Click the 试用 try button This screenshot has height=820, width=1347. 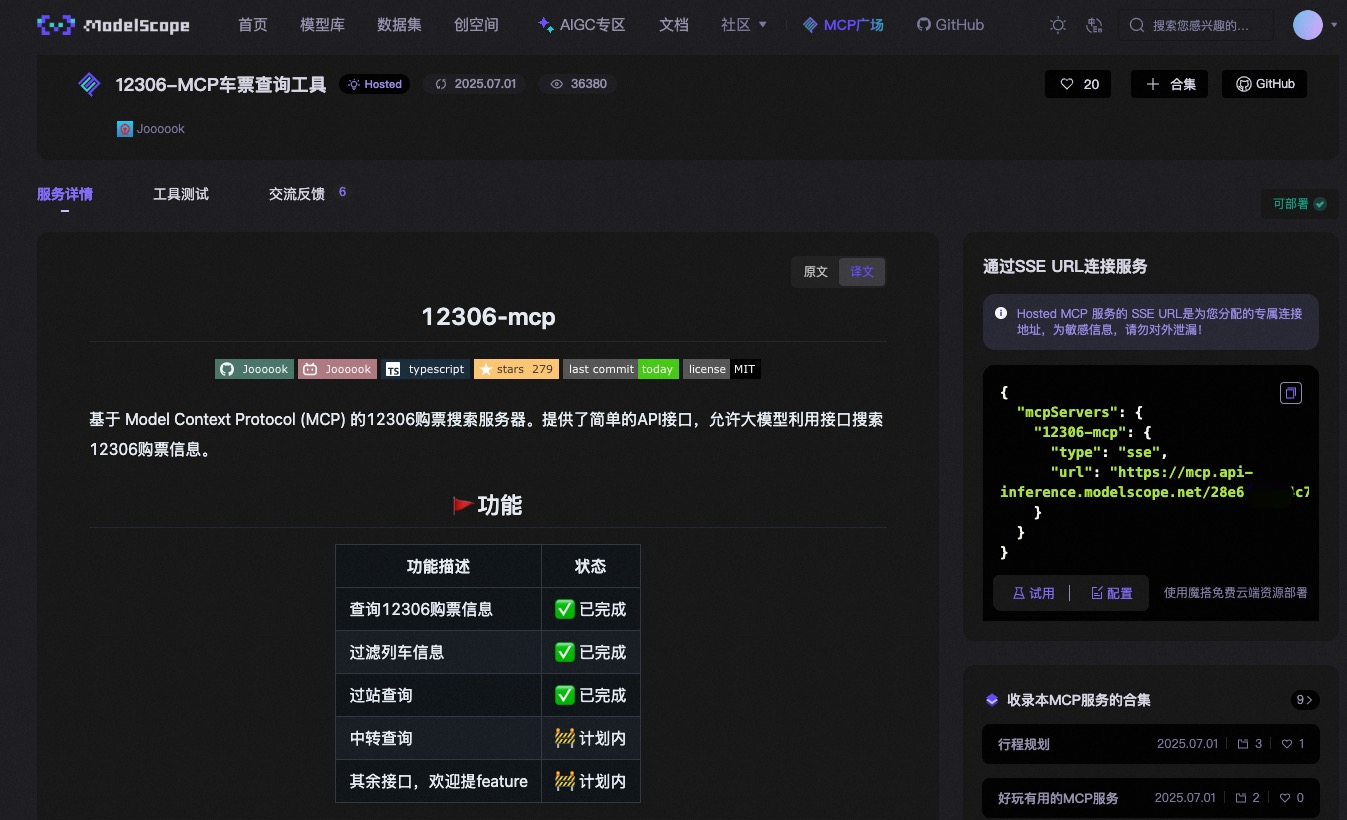1033,593
